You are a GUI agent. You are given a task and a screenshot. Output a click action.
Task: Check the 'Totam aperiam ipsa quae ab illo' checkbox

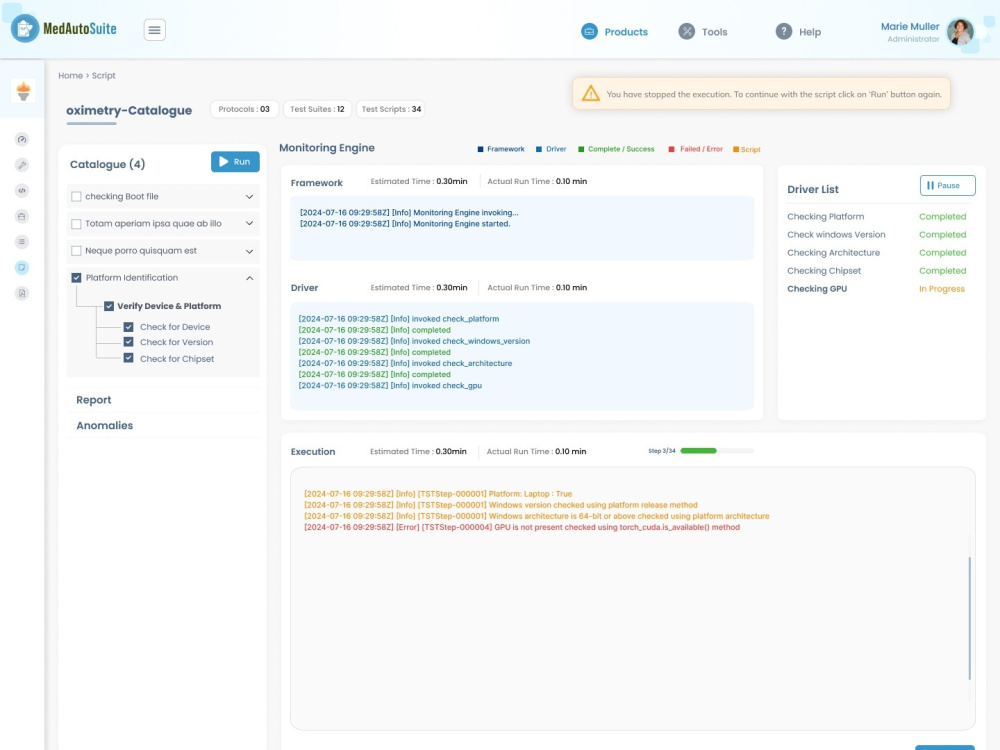click(x=77, y=224)
